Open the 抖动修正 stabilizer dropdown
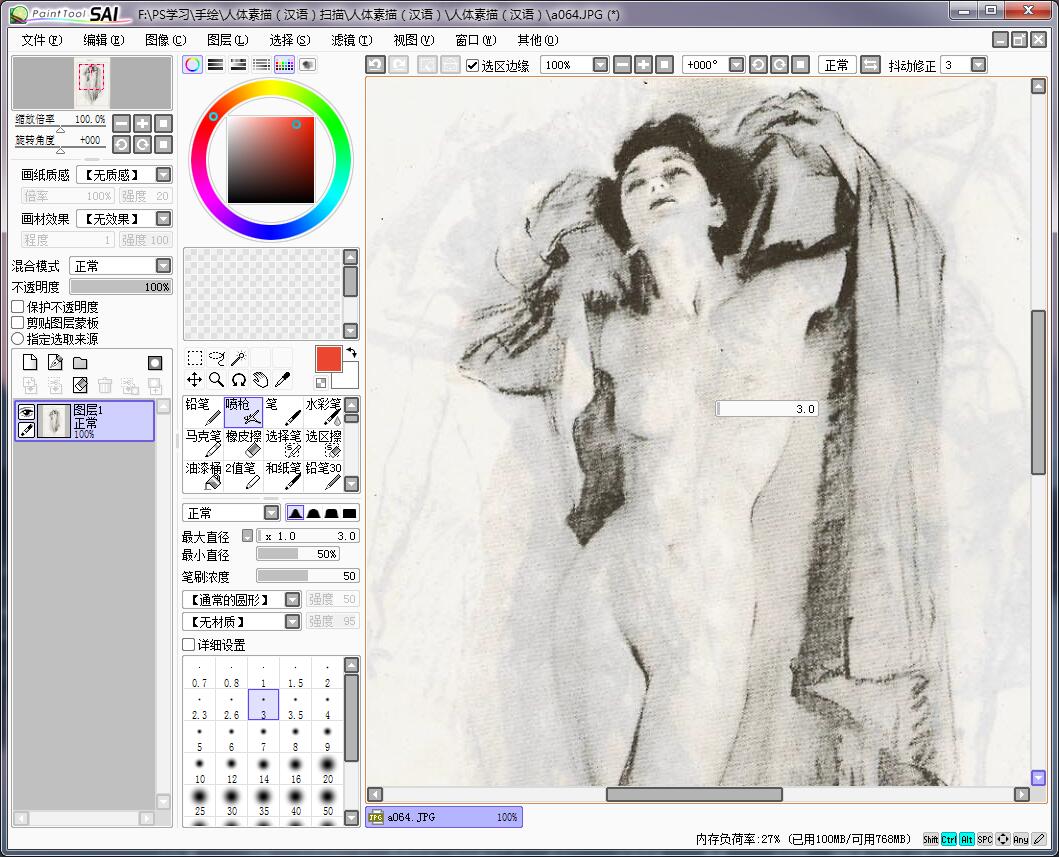This screenshot has width=1059, height=857. 978,65
